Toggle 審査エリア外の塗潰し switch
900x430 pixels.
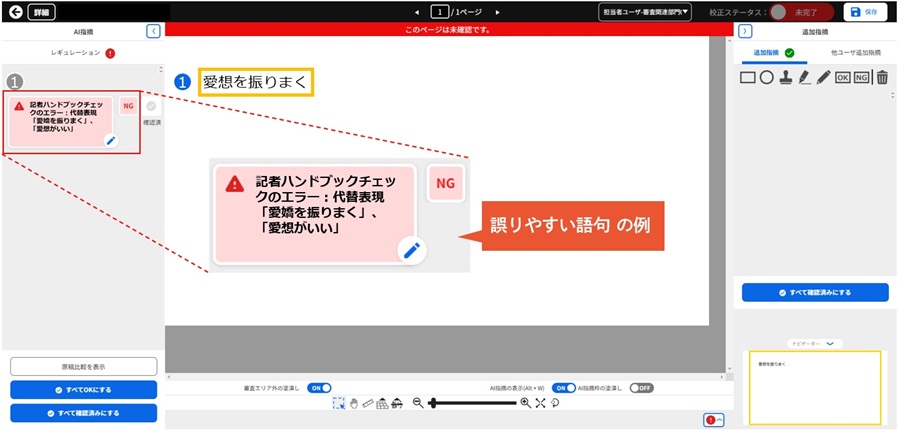pos(319,387)
